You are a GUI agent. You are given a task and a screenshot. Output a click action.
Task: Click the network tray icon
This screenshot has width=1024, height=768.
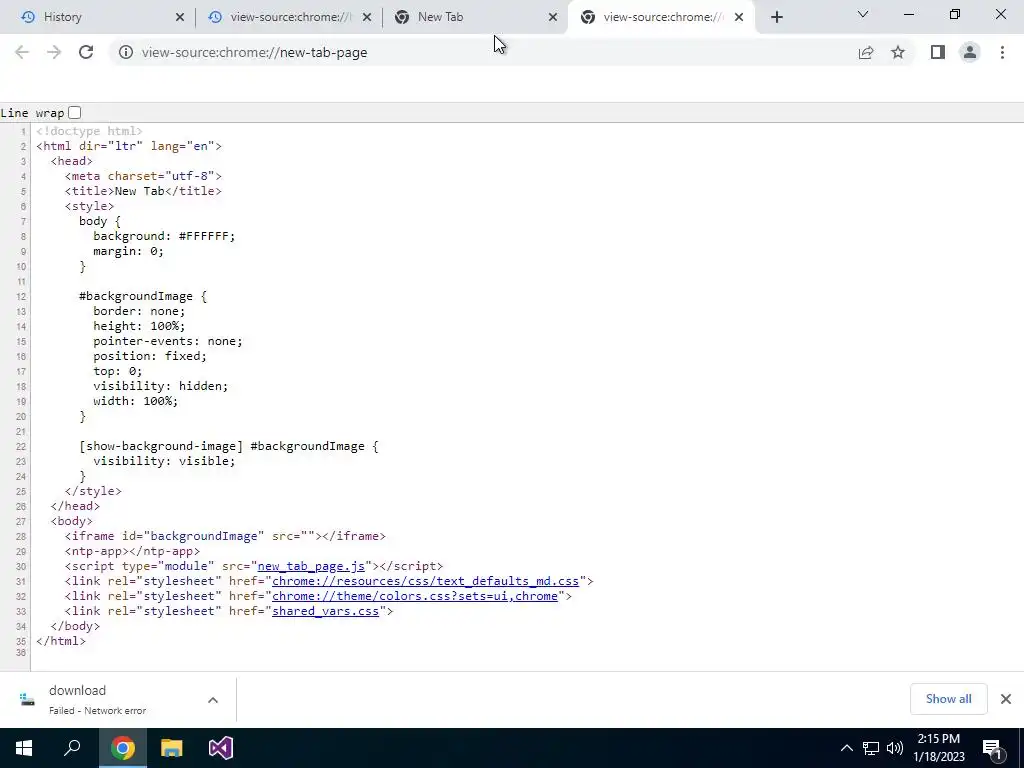click(871, 748)
